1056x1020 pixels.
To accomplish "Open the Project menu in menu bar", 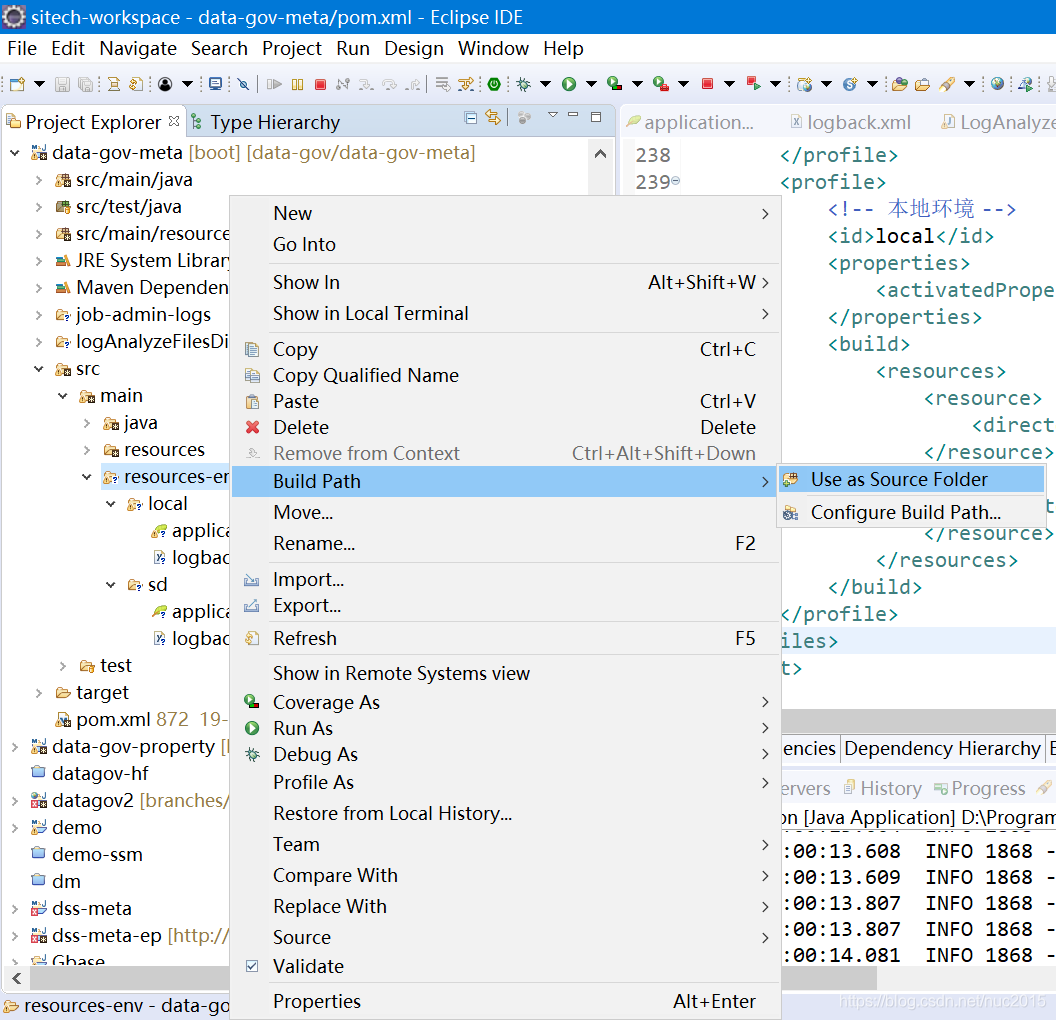I will [x=292, y=48].
